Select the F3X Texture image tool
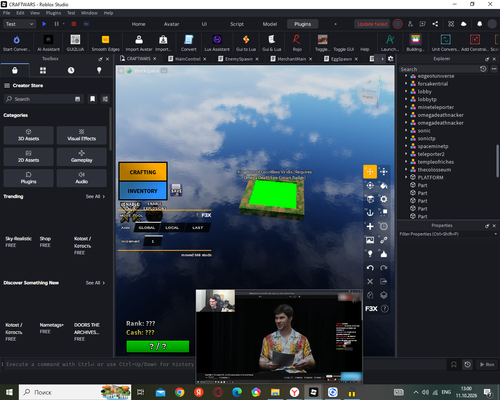This screenshot has width=500, height=400. pos(370,240)
